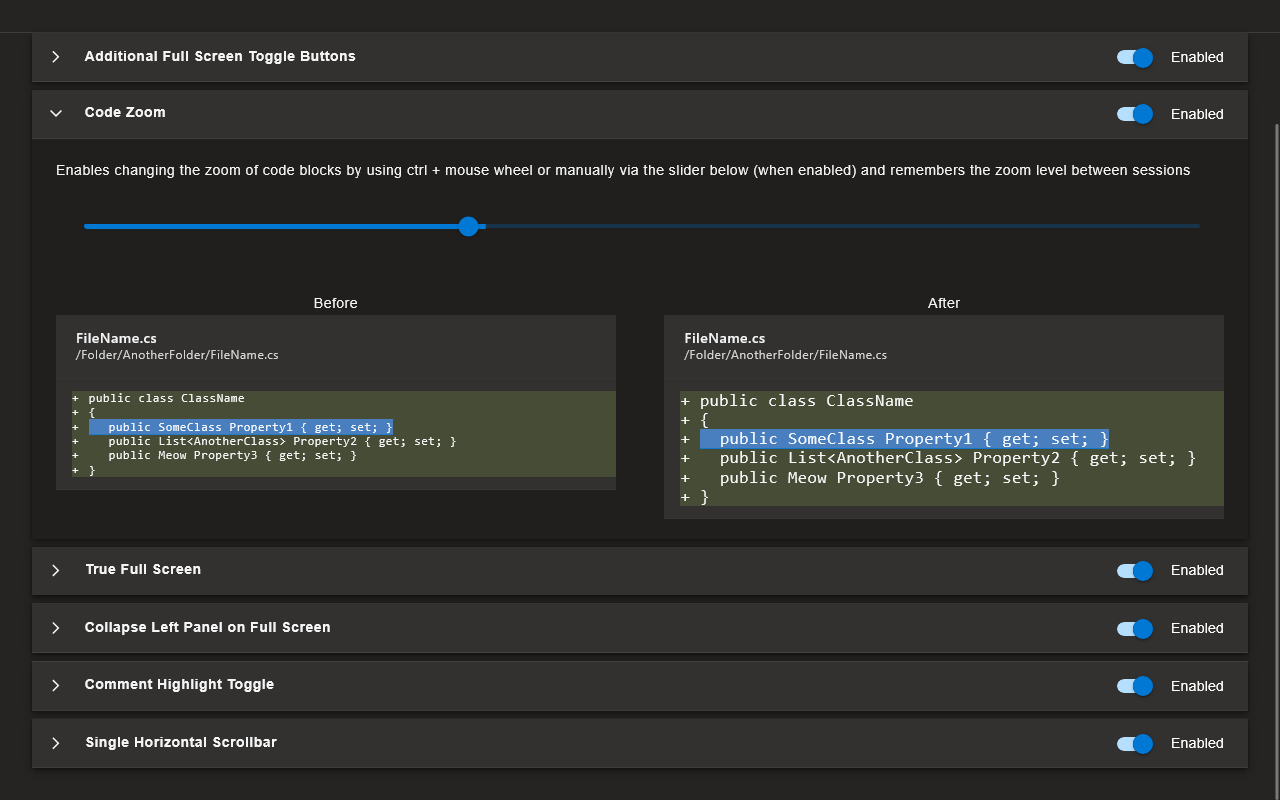Toggle Collapse Left Panel on Full Screen switch
Image resolution: width=1280 pixels, height=800 pixels.
point(1135,628)
